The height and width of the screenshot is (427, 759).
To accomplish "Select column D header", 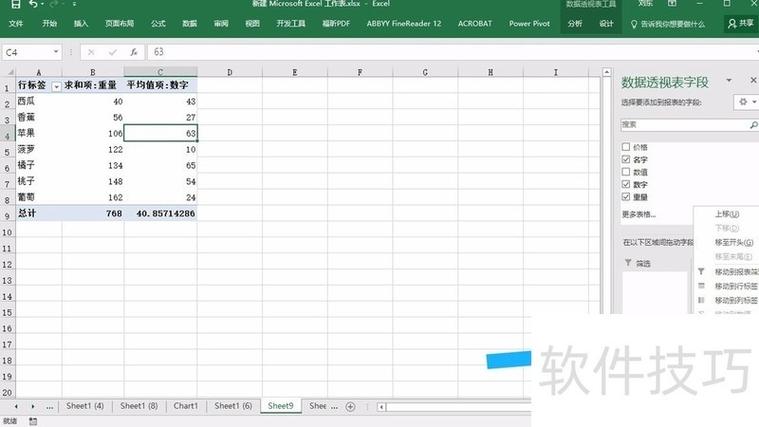I will click(229, 72).
